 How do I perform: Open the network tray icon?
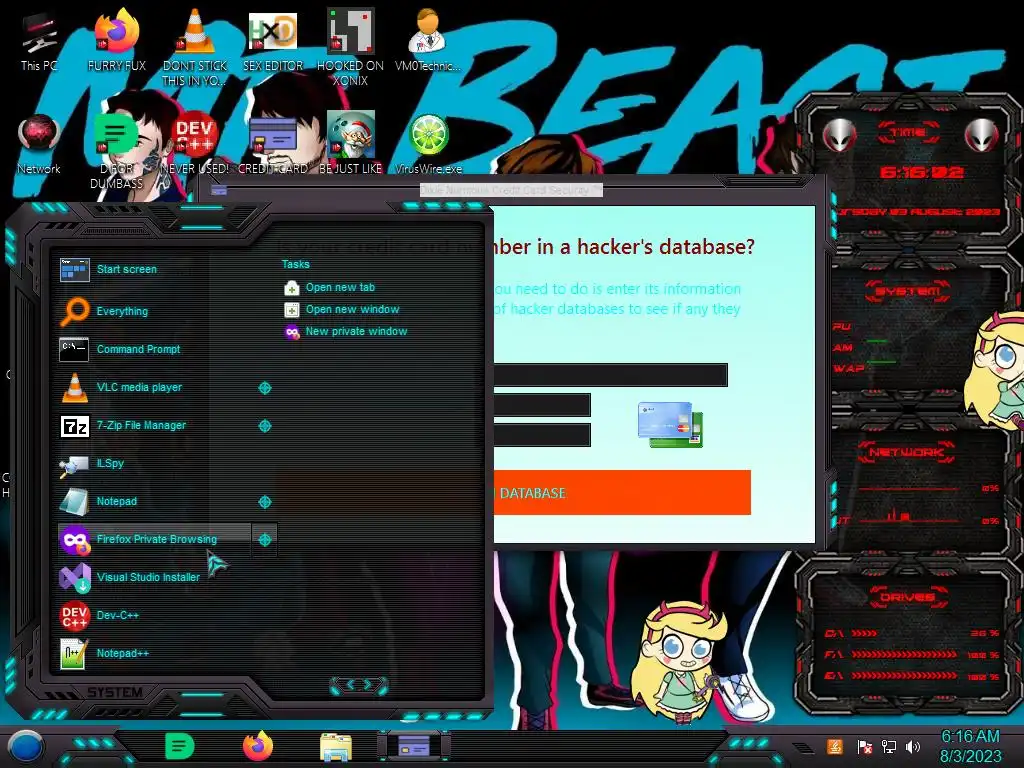(x=889, y=746)
